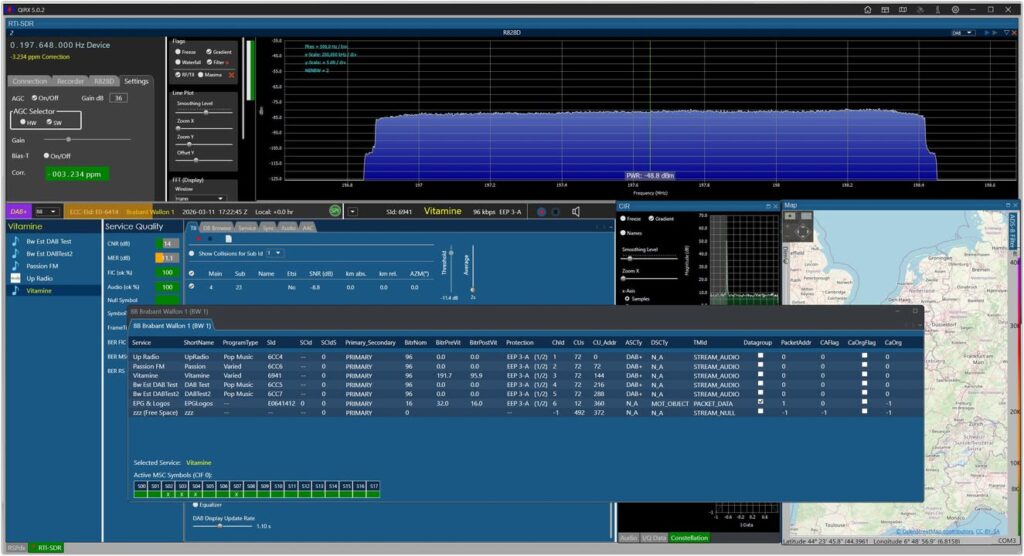Click the red X beside Maxima
The image size is (1024, 556).
[x=232, y=74]
